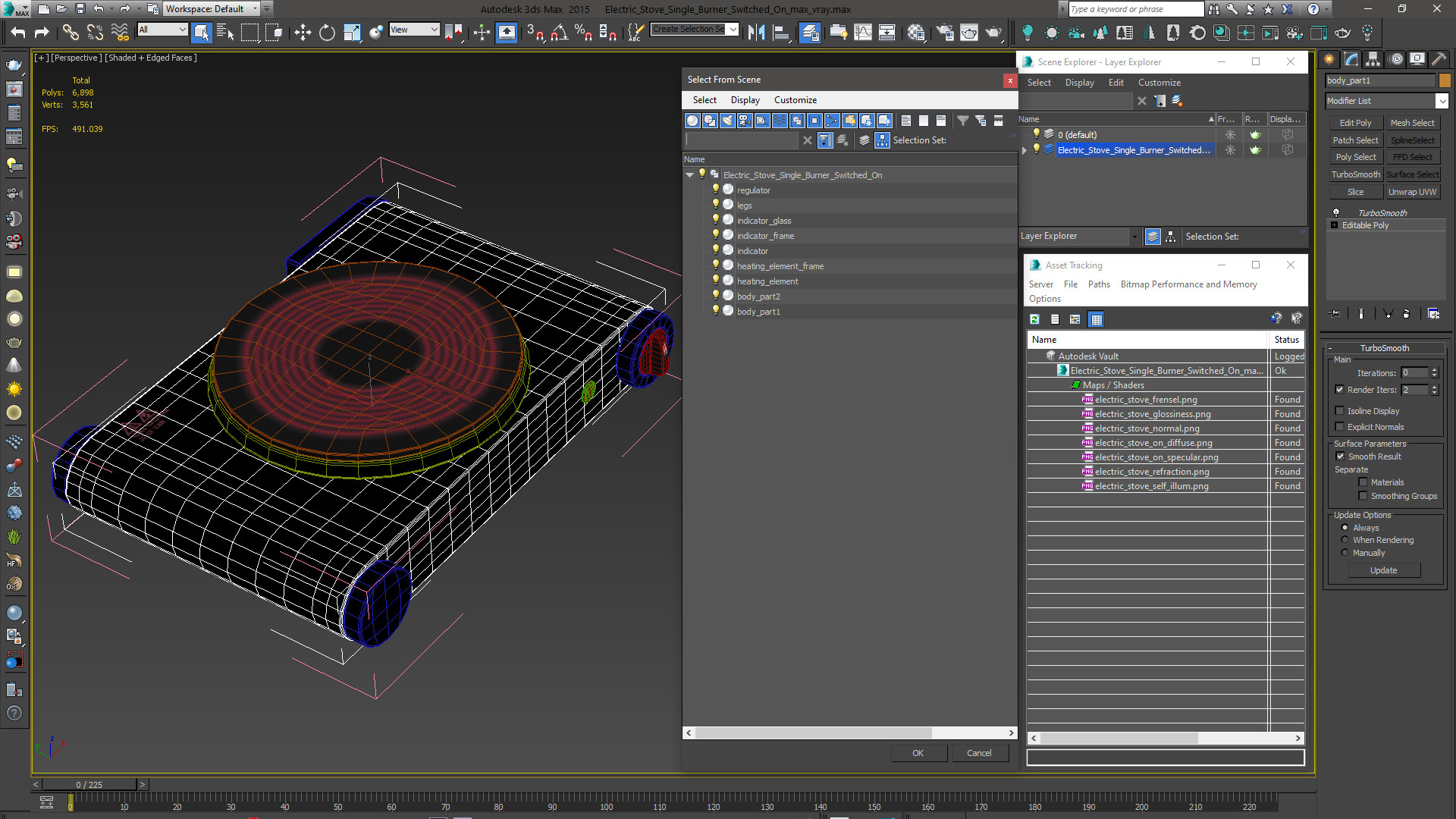Image resolution: width=1456 pixels, height=819 pixels.
Task: Click Cancel in Select From Scene dialog
Action: pyautogui.click(x=979, y=753)
